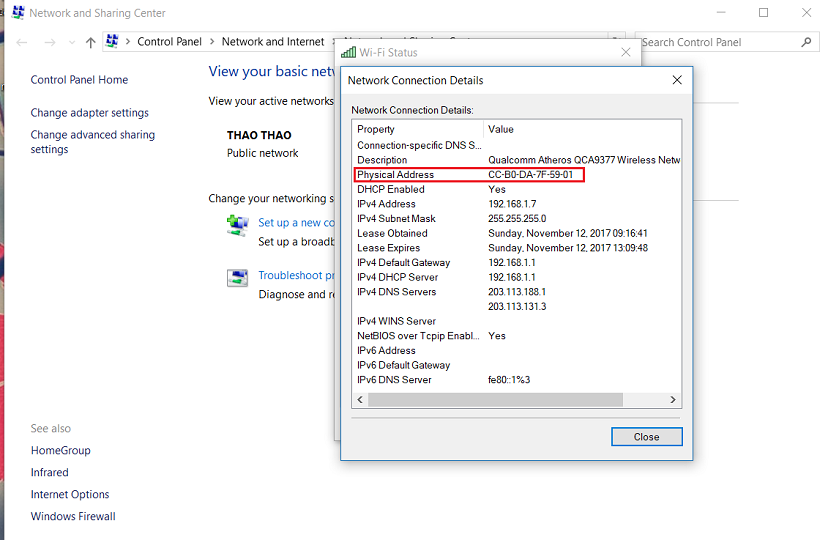Open Change advanced sharing settings link
Viewport: 828px width, 540px height.
(92, 142)
